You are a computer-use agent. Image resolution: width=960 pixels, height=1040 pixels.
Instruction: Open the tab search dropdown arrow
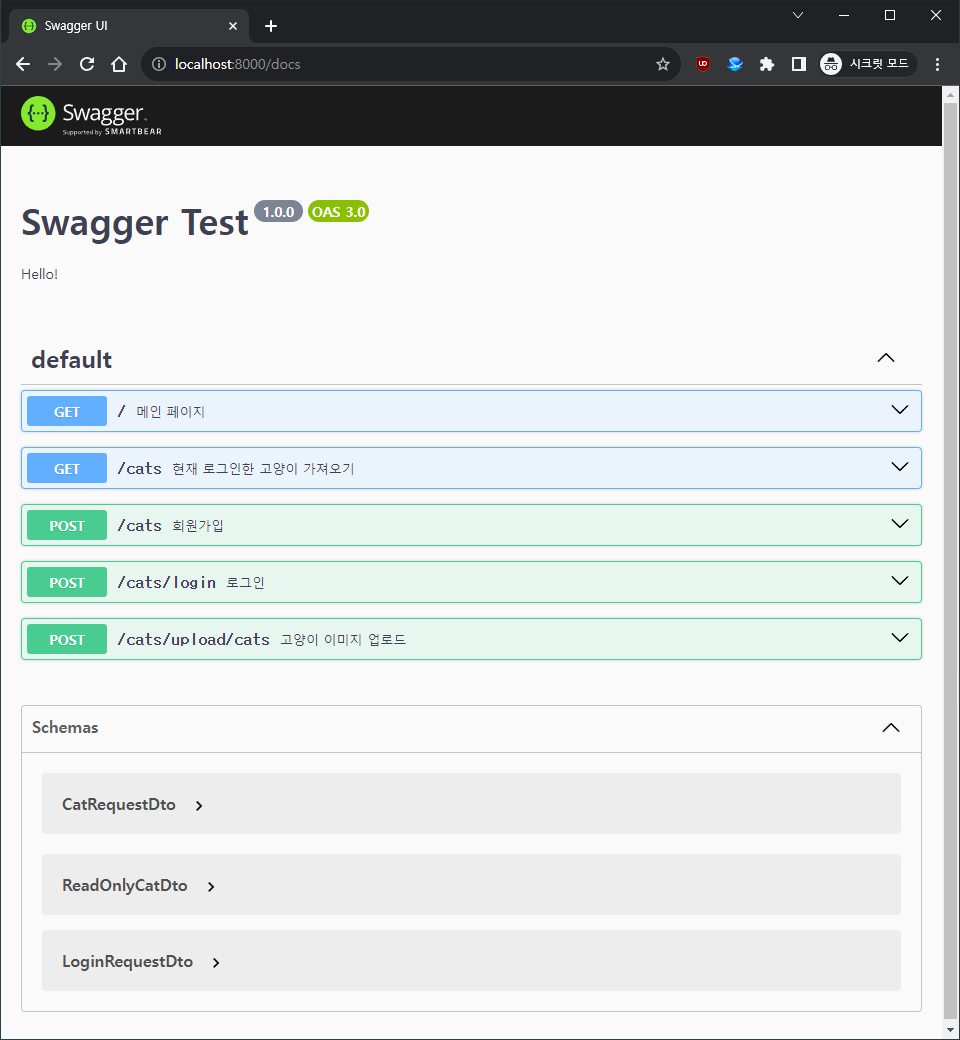(x=798, y=15)
